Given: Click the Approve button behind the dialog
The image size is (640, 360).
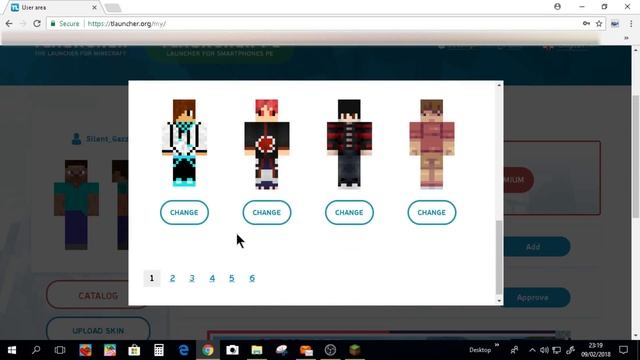Looking at the screenshot, I should [x=537, y=297].
